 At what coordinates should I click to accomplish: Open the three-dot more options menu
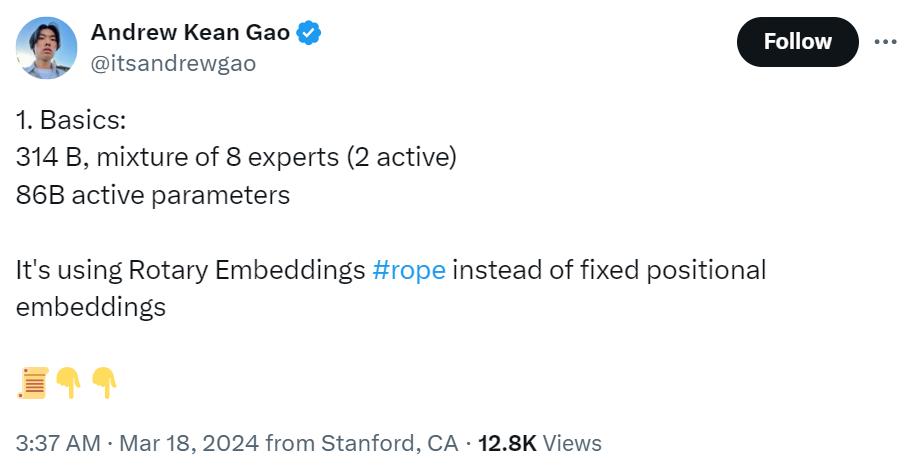(x=885, y=42)
